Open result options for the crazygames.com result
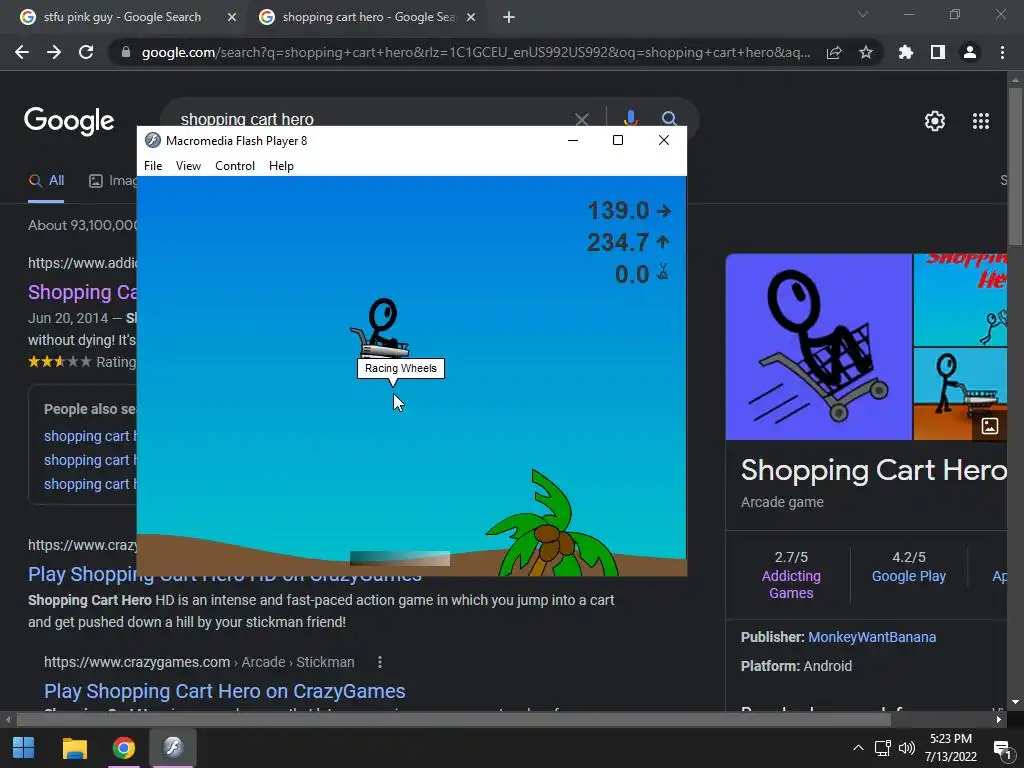This screenshot has height=768, width=1024. point(379,662)
